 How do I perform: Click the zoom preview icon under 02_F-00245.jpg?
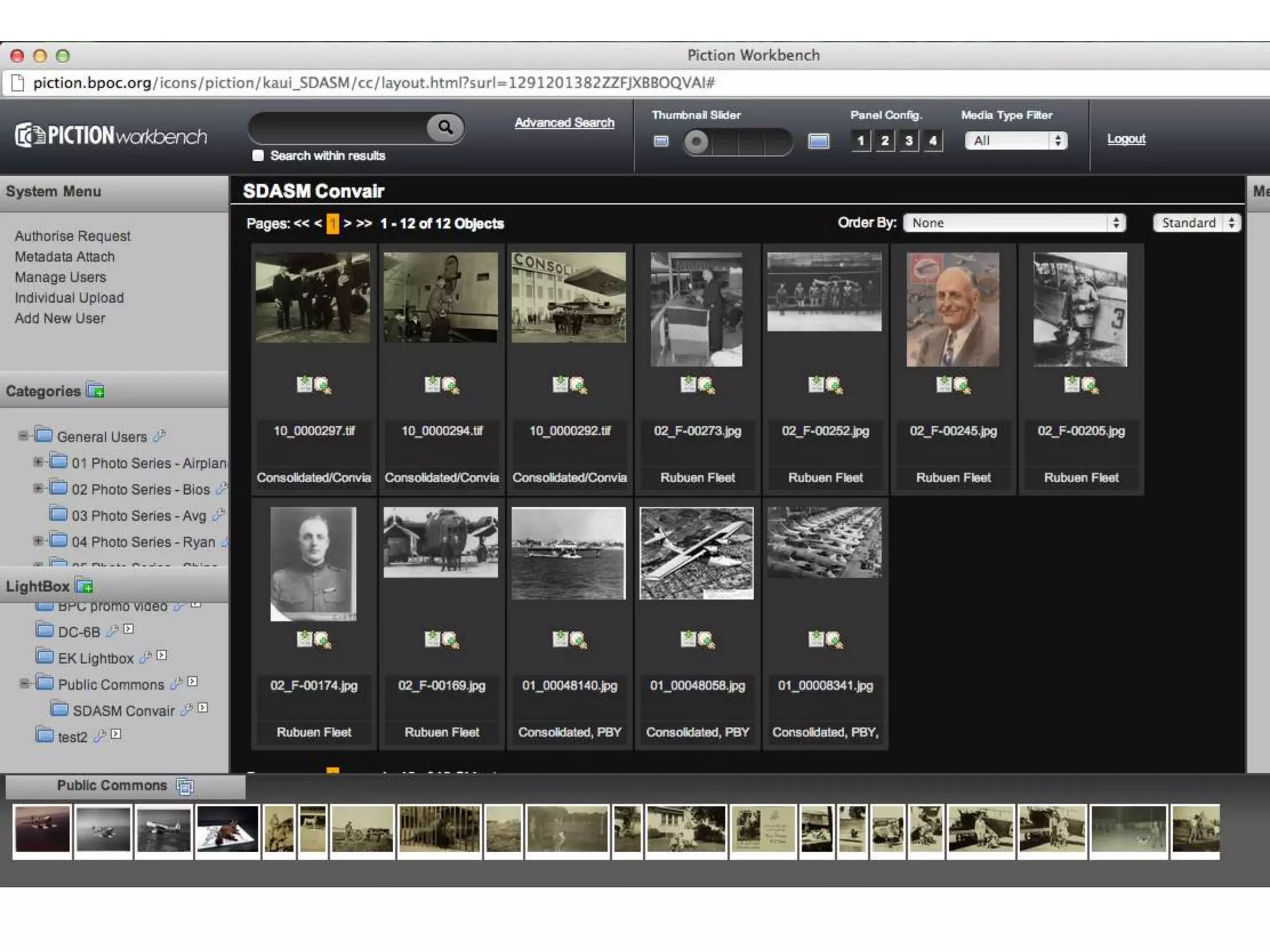pyautogui.click(x=962, y=386)
